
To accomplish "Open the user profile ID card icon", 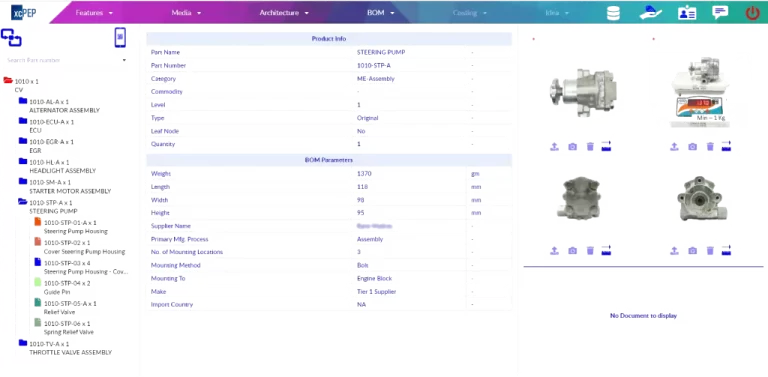I will (687, 13).
